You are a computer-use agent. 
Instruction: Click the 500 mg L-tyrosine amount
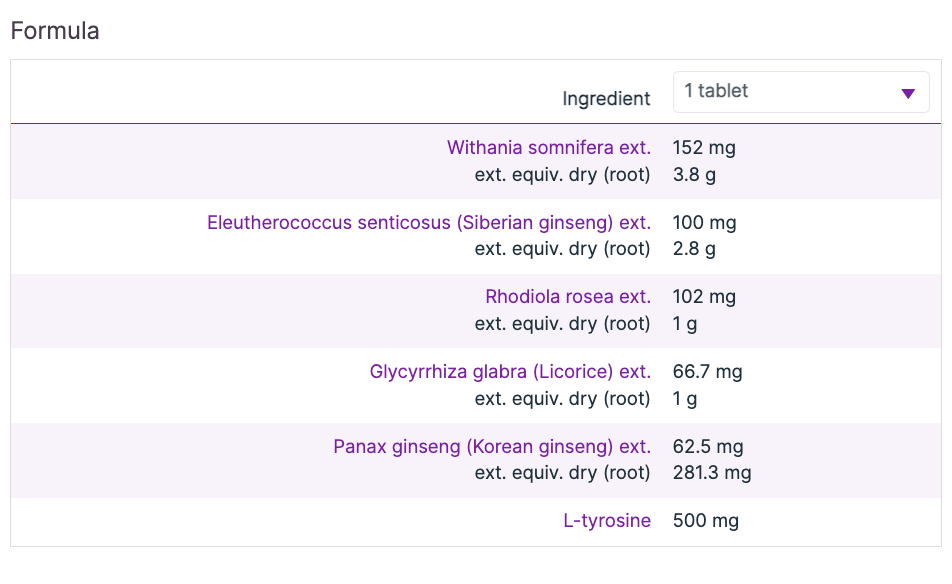click(706, 521)
